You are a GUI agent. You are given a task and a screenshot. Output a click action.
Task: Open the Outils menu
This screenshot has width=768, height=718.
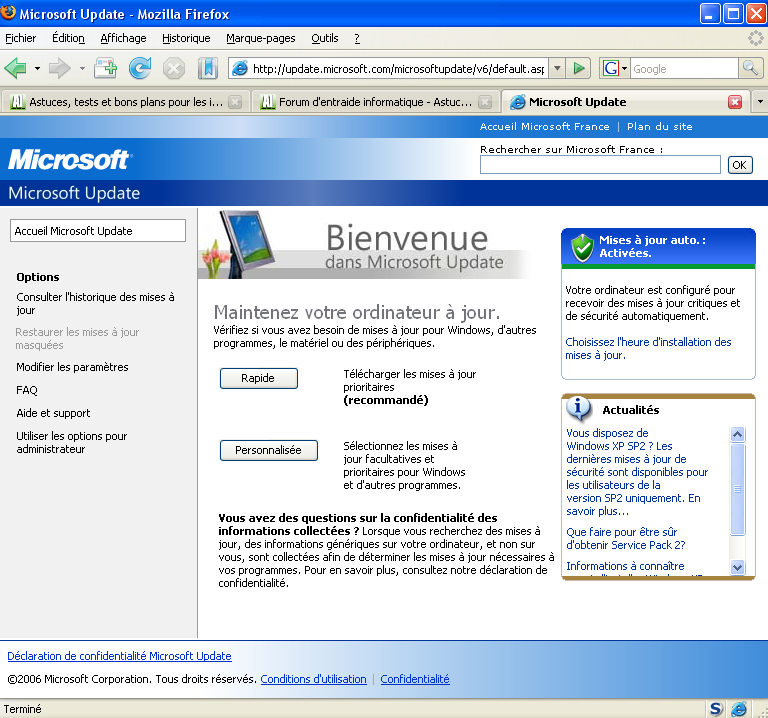[325, 38]
